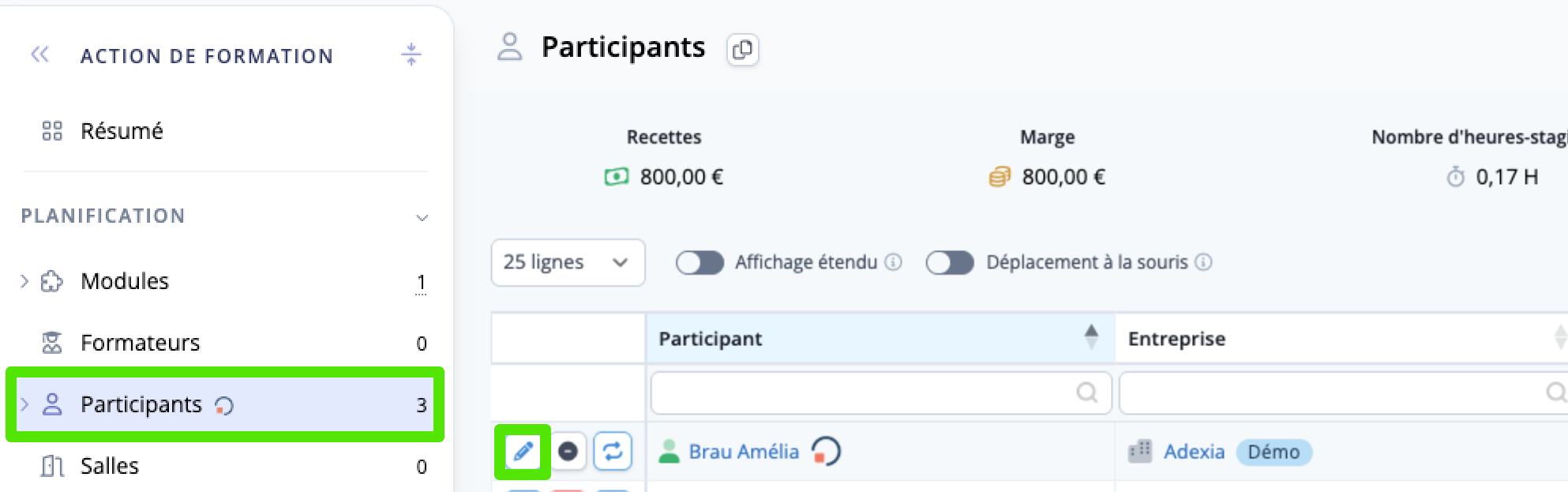Screen dimensions: 1568x492
Task: Collapse the Planification section chevron
Action: point(422,217)
